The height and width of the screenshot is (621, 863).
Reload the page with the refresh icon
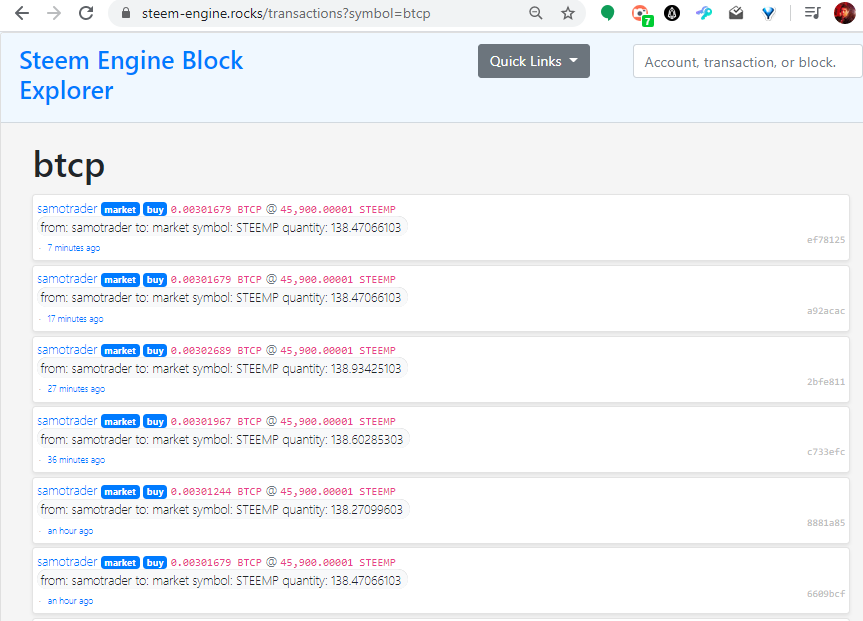(86, 13)
